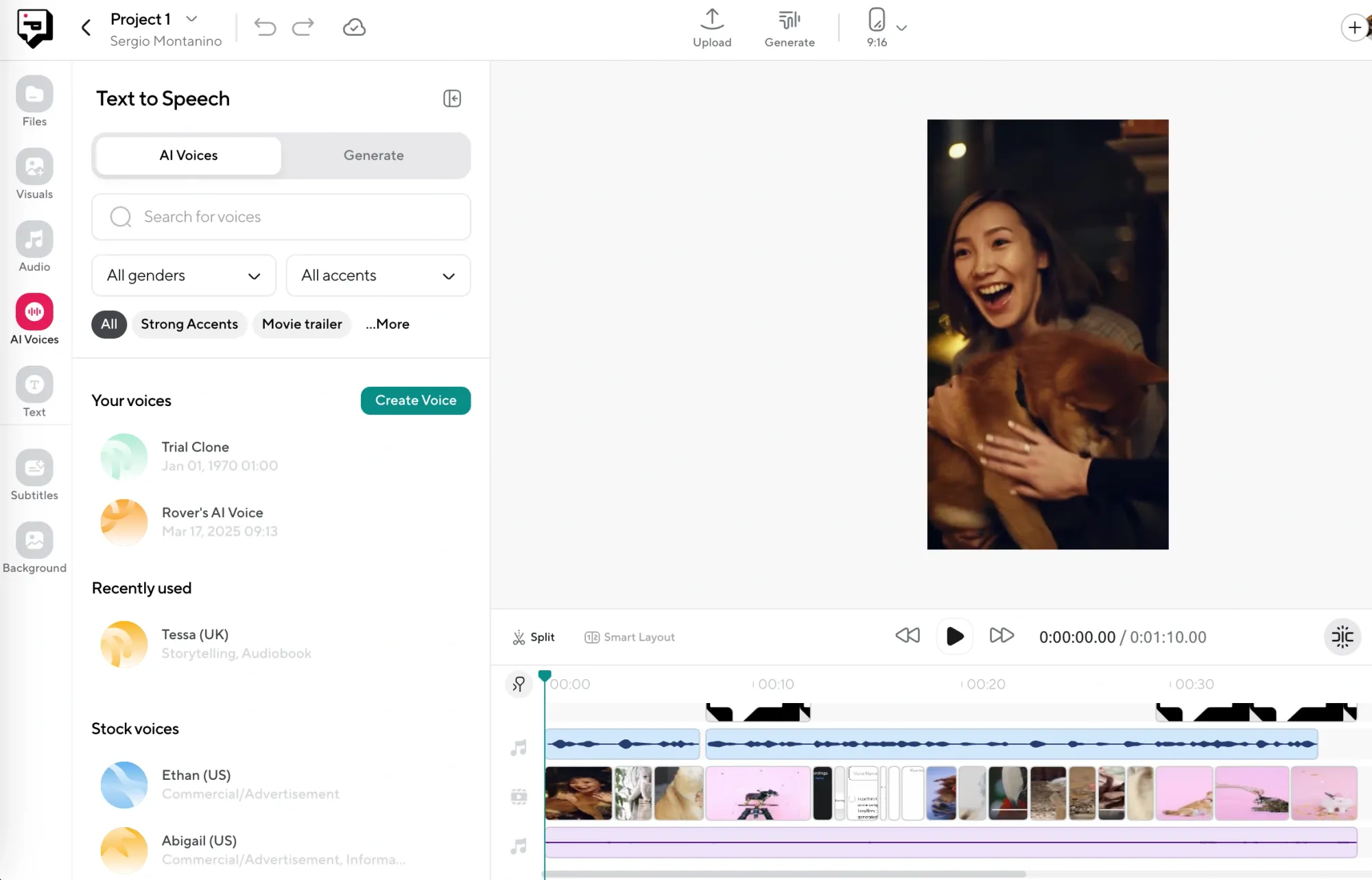Enable the Strong Accents filter chip
This screenshot has width=1372, height=880.
[189, 324]
